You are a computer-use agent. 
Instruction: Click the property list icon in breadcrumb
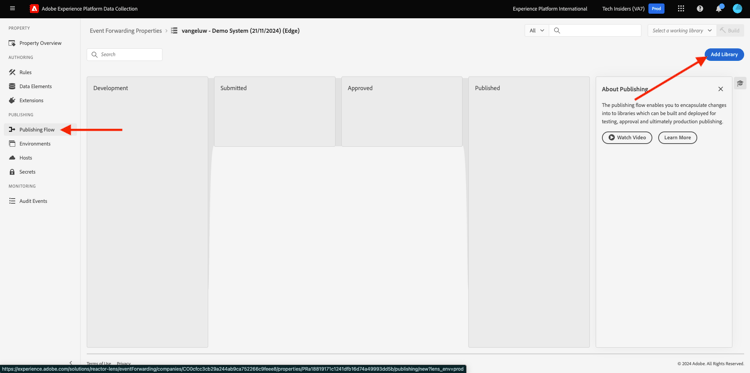pyautogui.click(x=174, y=31)
